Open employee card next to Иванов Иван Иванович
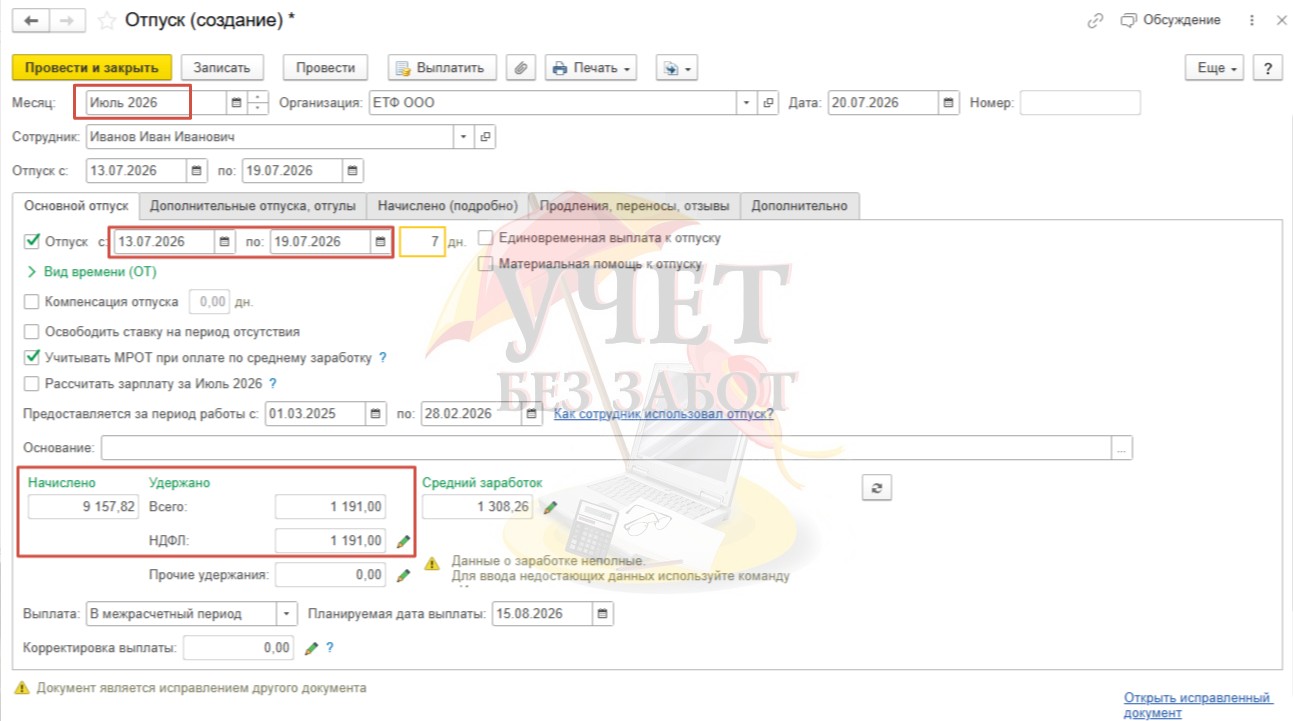 point(485,136)
